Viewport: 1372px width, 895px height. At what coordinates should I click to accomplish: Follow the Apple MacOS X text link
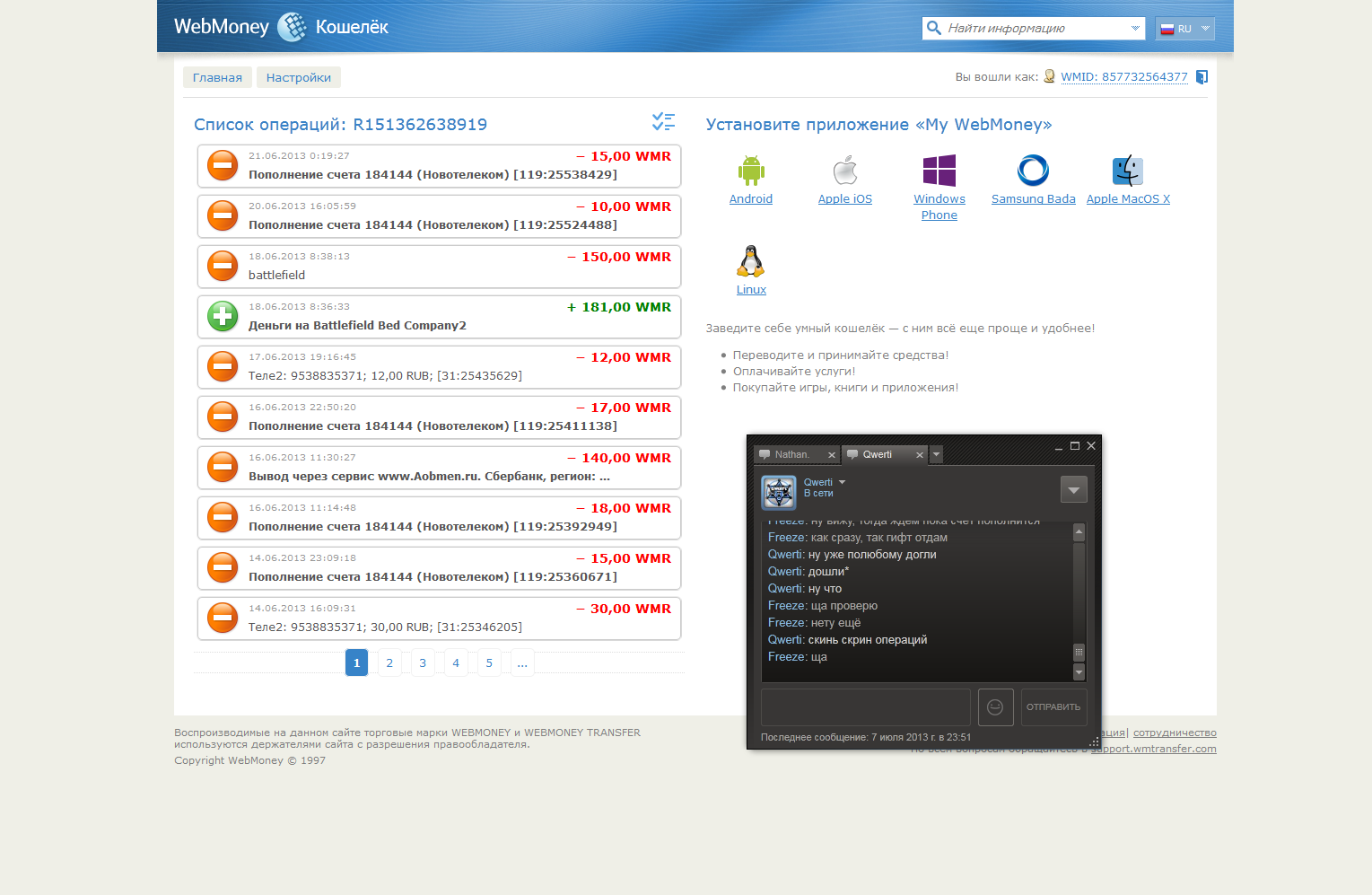[1128, 199]
